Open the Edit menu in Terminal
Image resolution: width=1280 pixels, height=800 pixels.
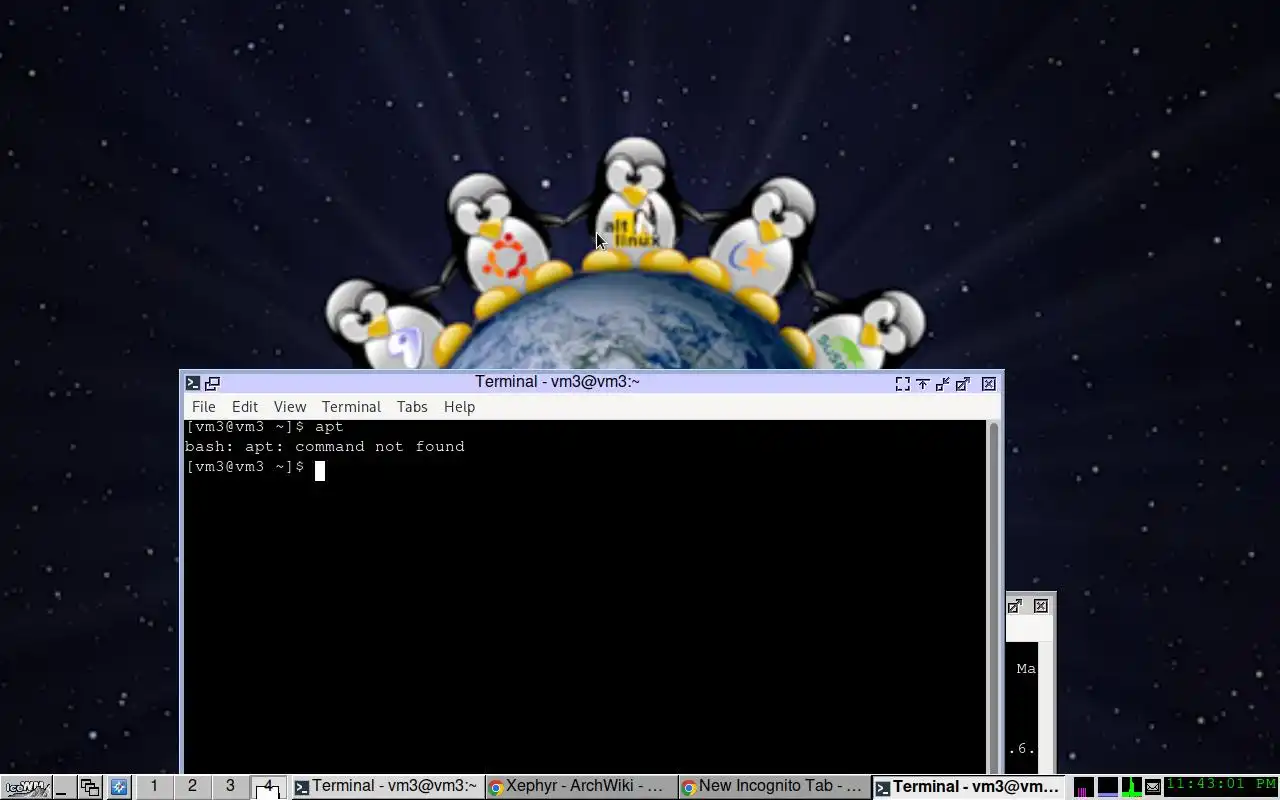[245, 407]
